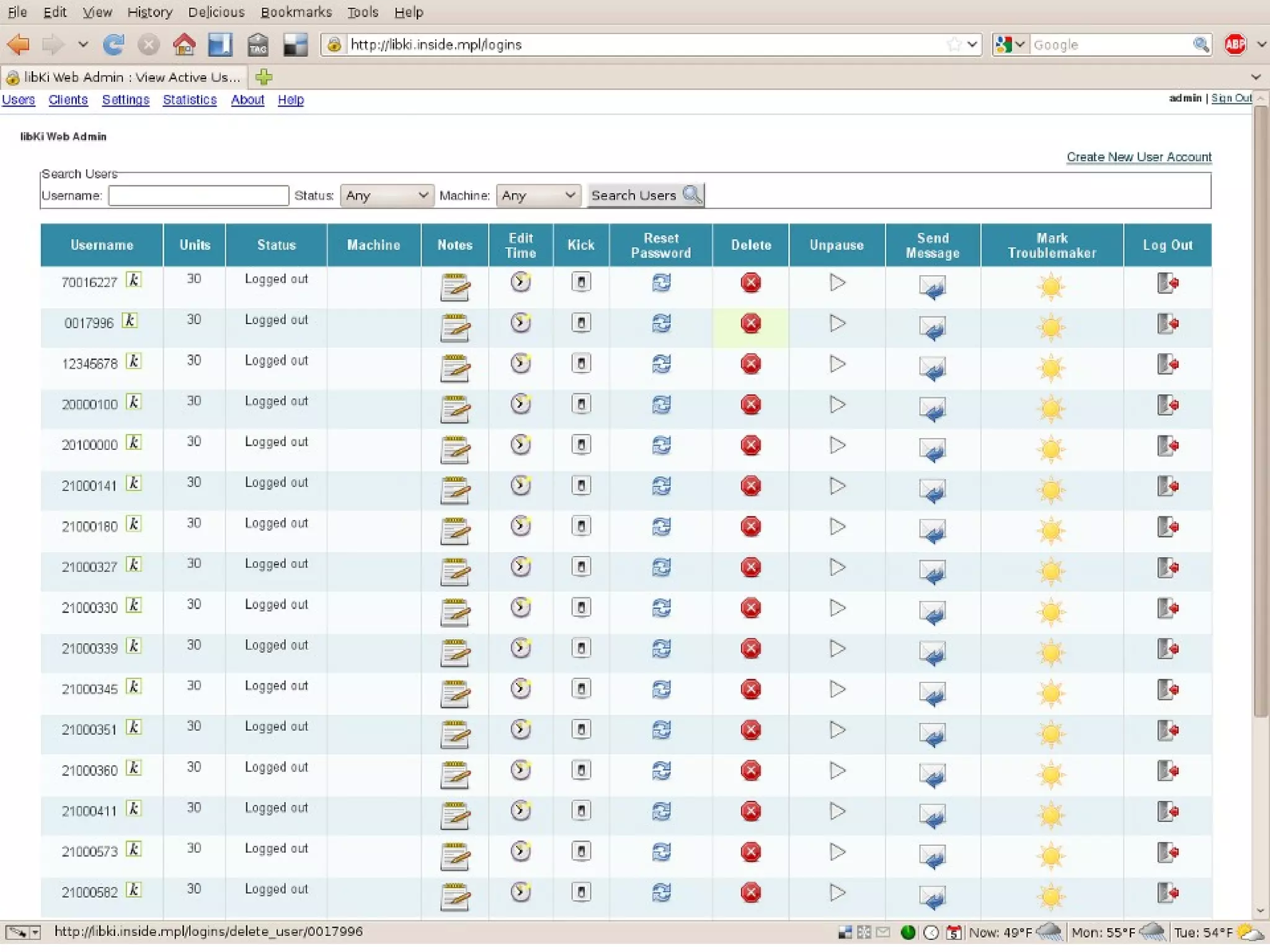The image size is (1270, 952).
Task: Unpause user 21000330
Action: point(837,608)
